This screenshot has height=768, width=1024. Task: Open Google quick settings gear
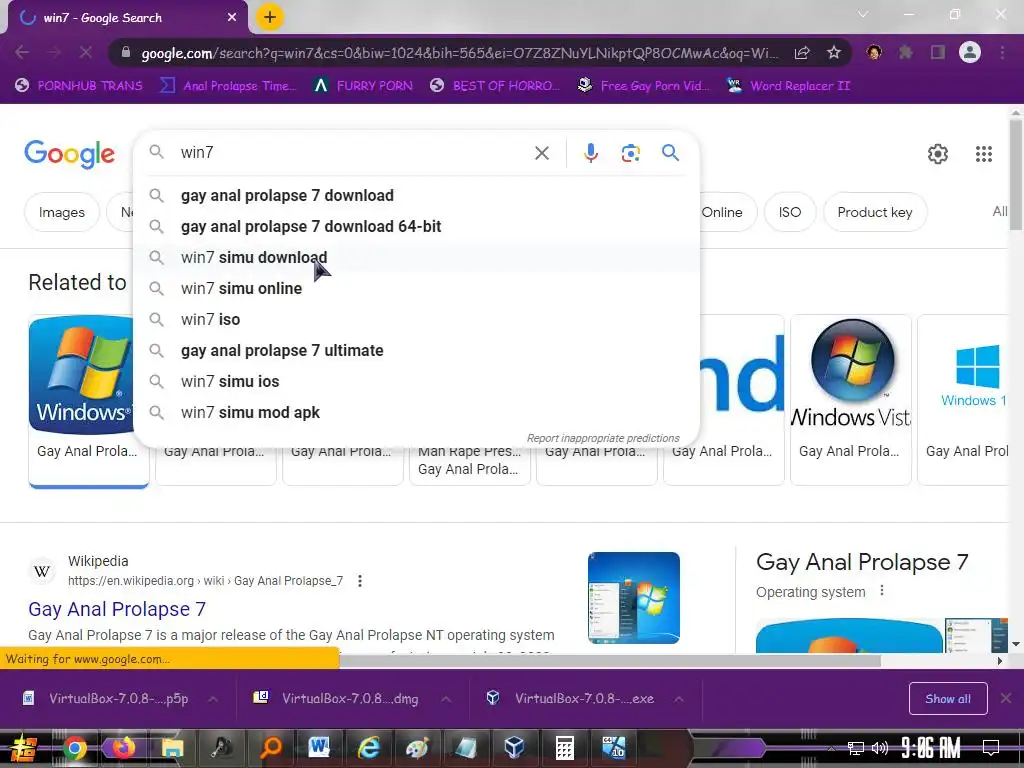point(938,154)
